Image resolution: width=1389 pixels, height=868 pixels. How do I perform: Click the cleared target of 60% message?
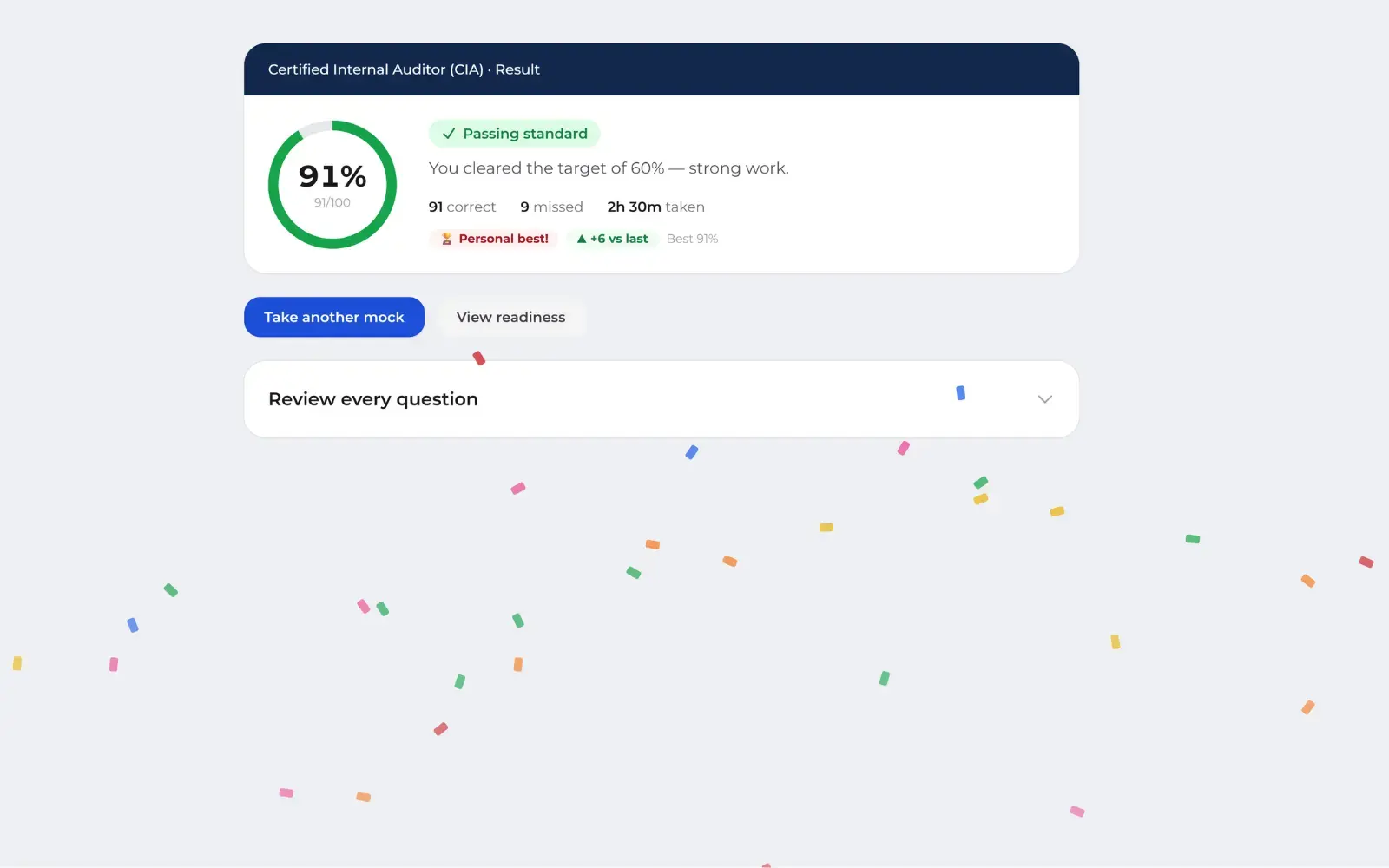(x=609, y=168)
